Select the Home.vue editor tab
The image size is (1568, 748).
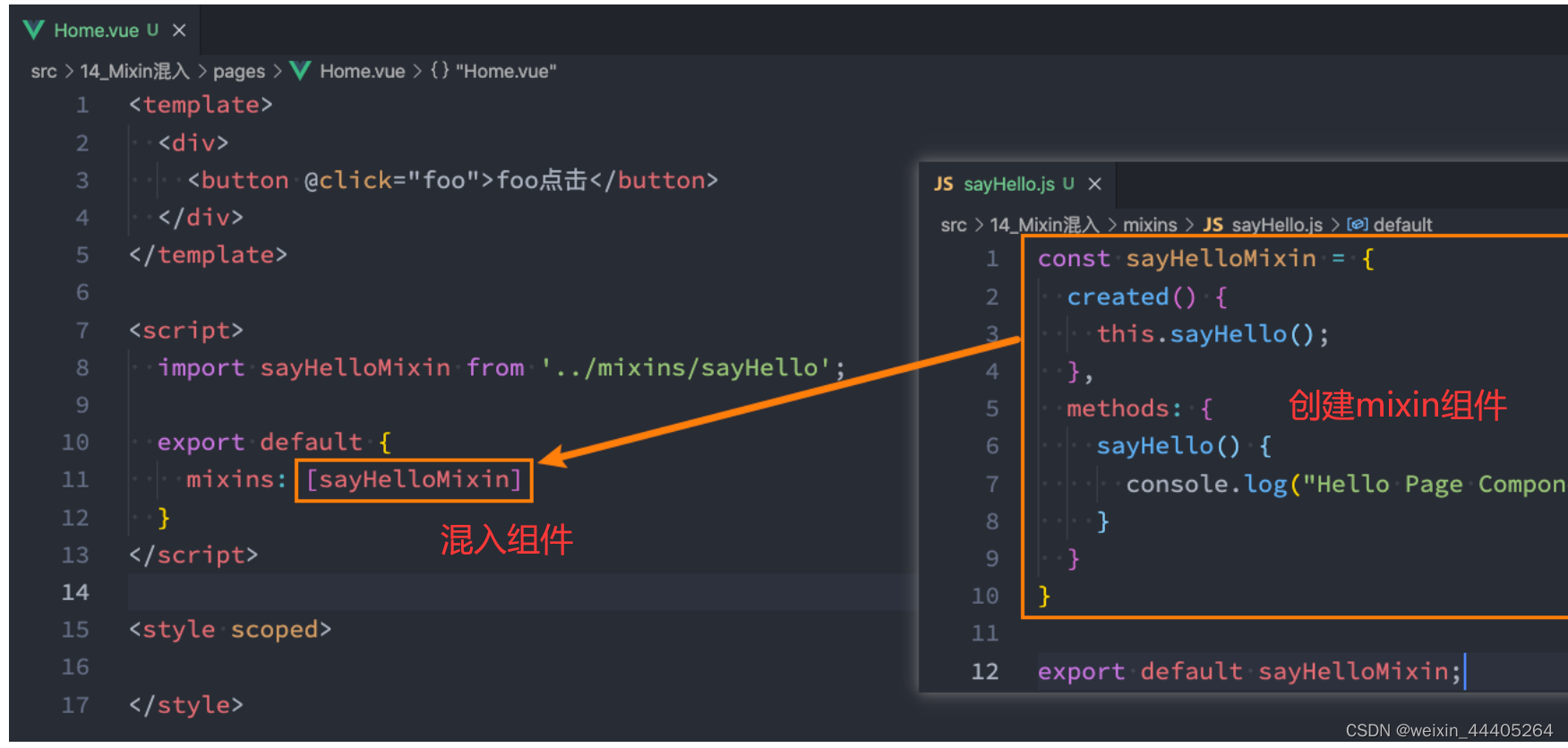(106, 30)
